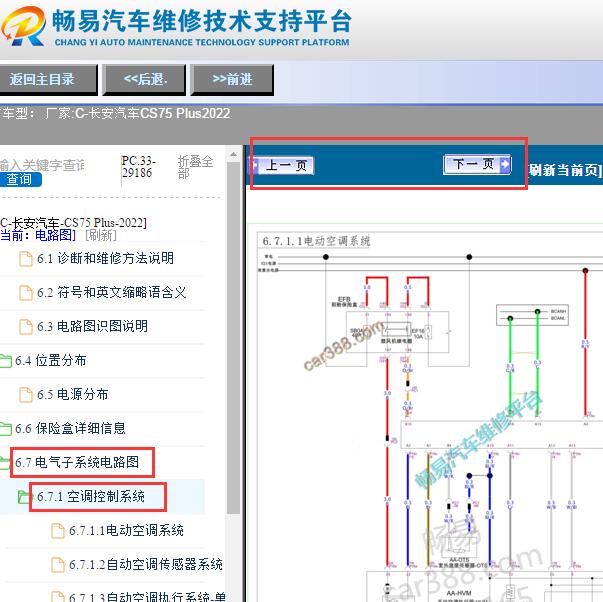The height and width of the screenshot is (602, 603).
Task: Click document icon beside 6.3 电路图识图说明
Action: (x=26, y=327)
